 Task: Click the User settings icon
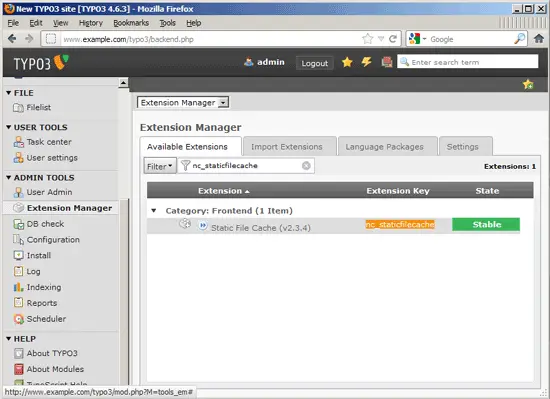pyautogui.click(x=18, y=158)
